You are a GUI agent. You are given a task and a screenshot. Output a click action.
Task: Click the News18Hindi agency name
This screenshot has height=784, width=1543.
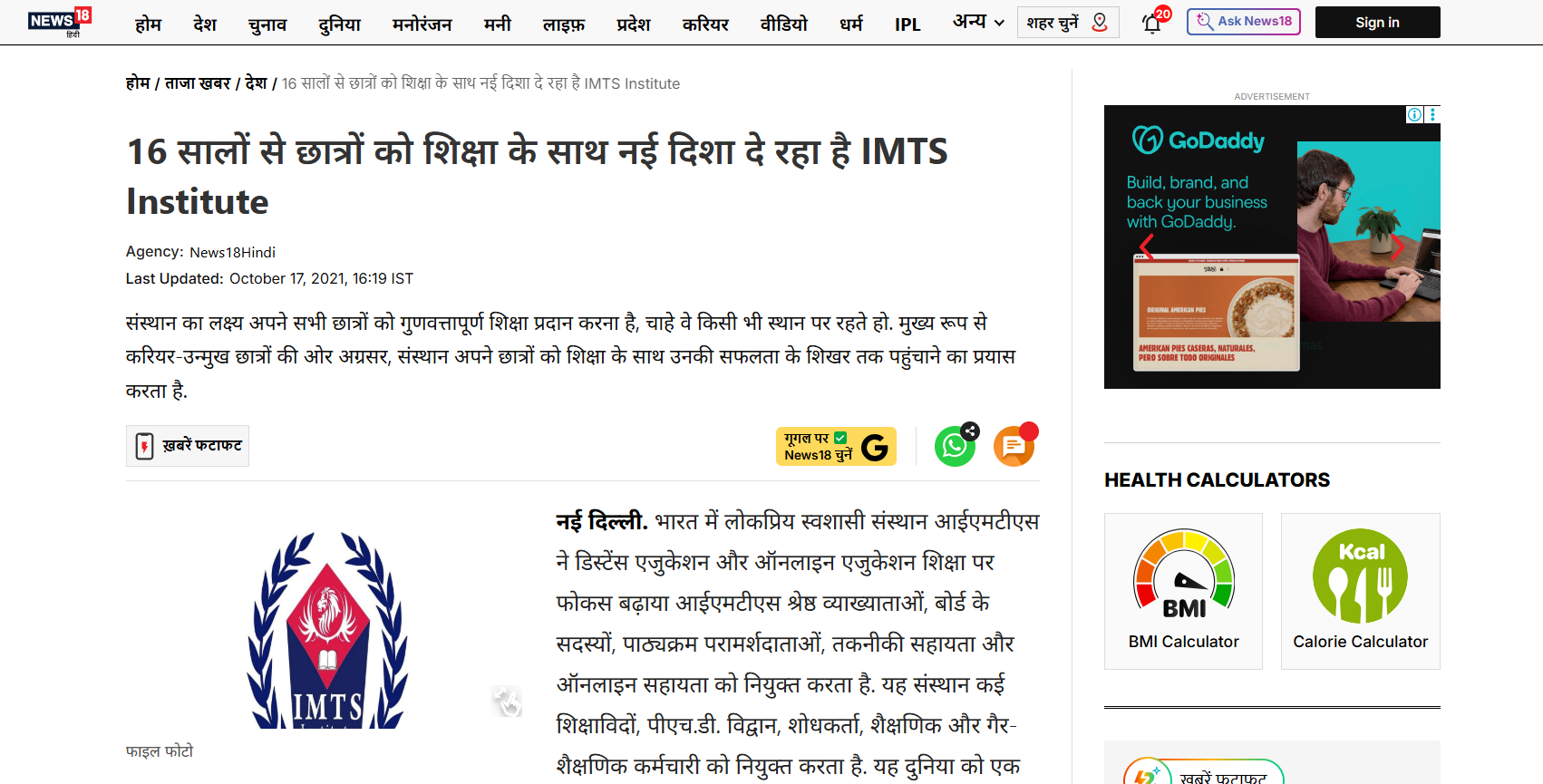click(x=232, y=253)
